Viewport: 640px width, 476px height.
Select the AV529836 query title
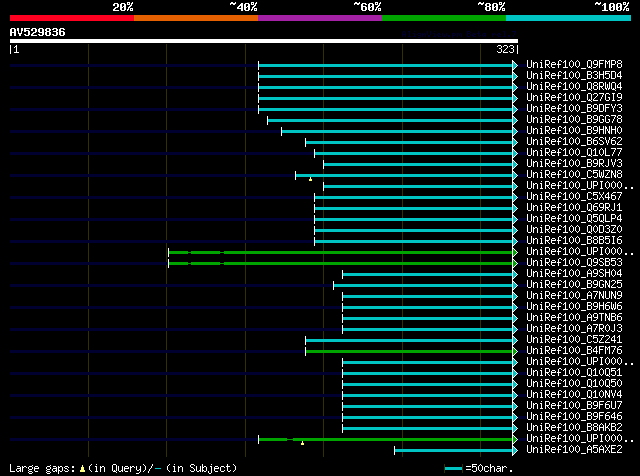38,32
